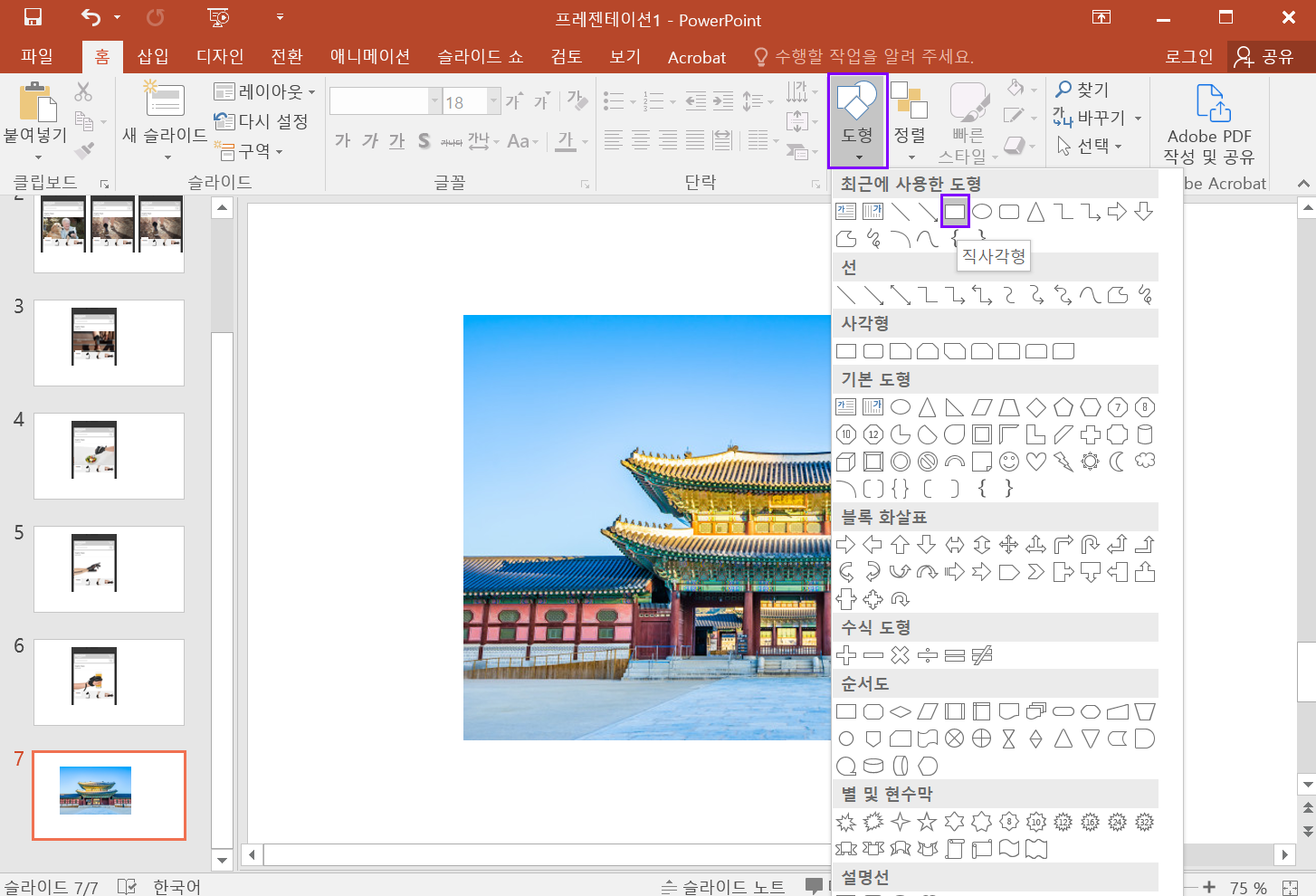Choose the flowchart decision diamond
Viewport: 1316px width, 896px height.
[x=901, y=711]
